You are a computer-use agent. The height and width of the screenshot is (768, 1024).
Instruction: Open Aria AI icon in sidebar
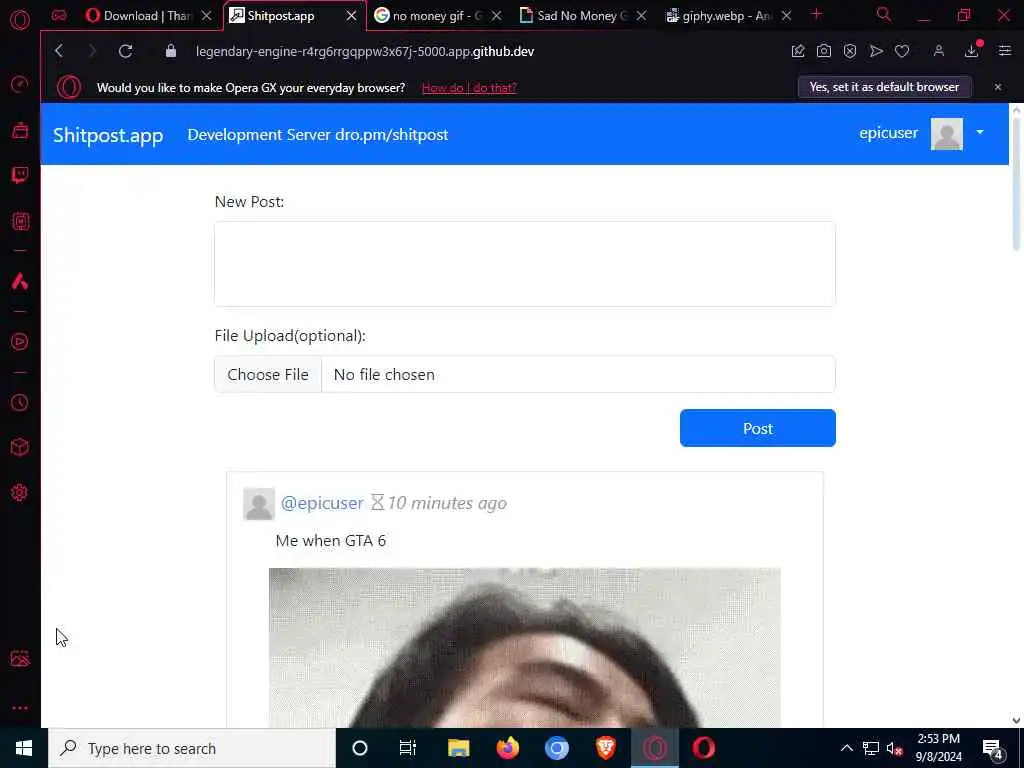click(x=20, y=281)
